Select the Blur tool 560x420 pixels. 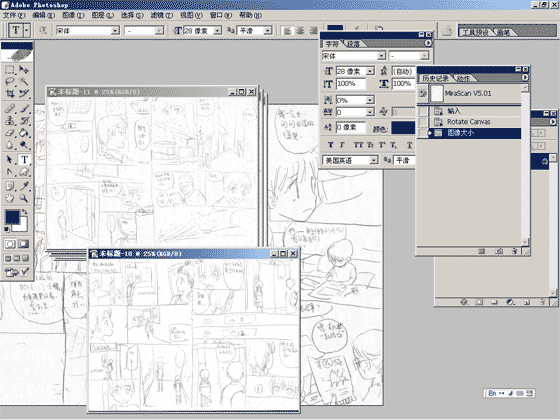(10, 145)
